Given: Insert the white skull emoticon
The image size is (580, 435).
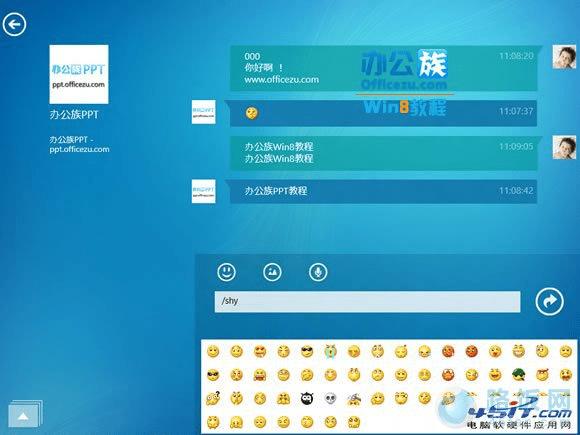Looking at the screenshot, I should pyautogui.click(x=330, y=398).
